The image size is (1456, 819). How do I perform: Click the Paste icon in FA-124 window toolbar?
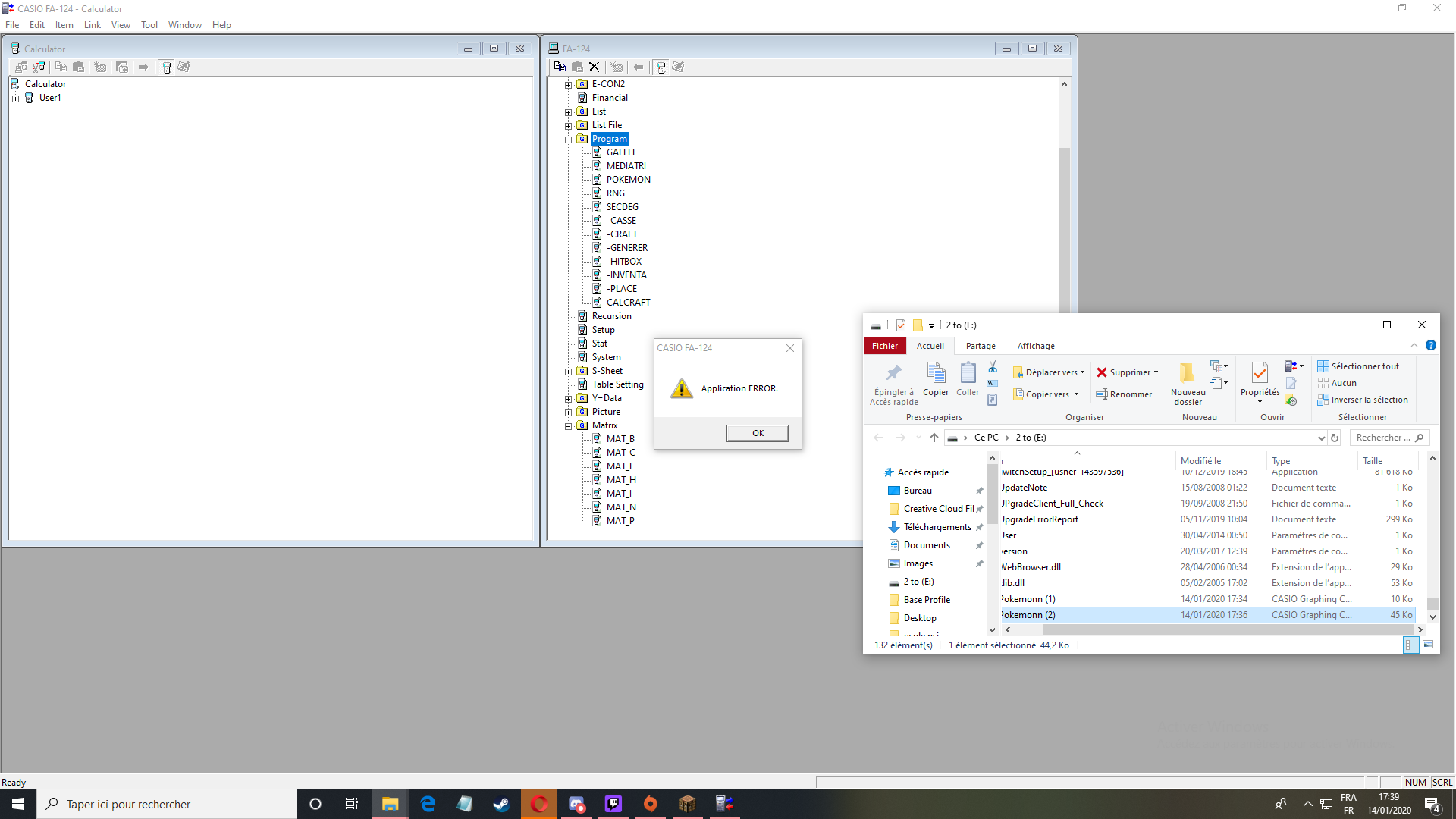577,67
